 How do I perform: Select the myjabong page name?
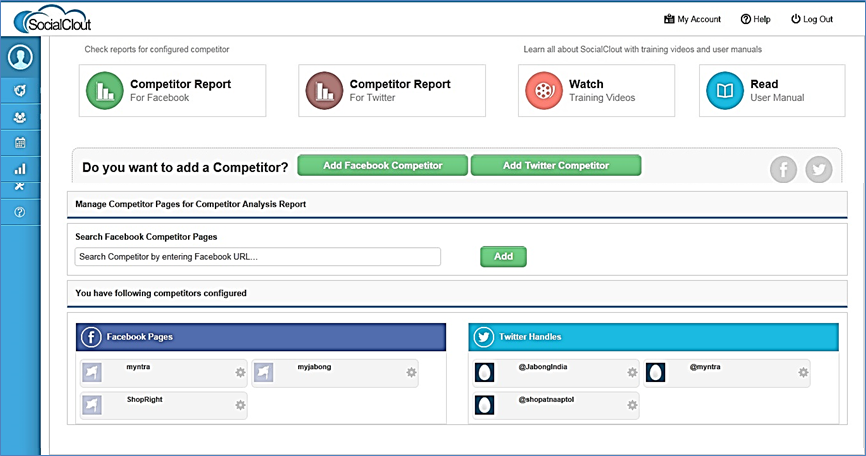(314, 367)
